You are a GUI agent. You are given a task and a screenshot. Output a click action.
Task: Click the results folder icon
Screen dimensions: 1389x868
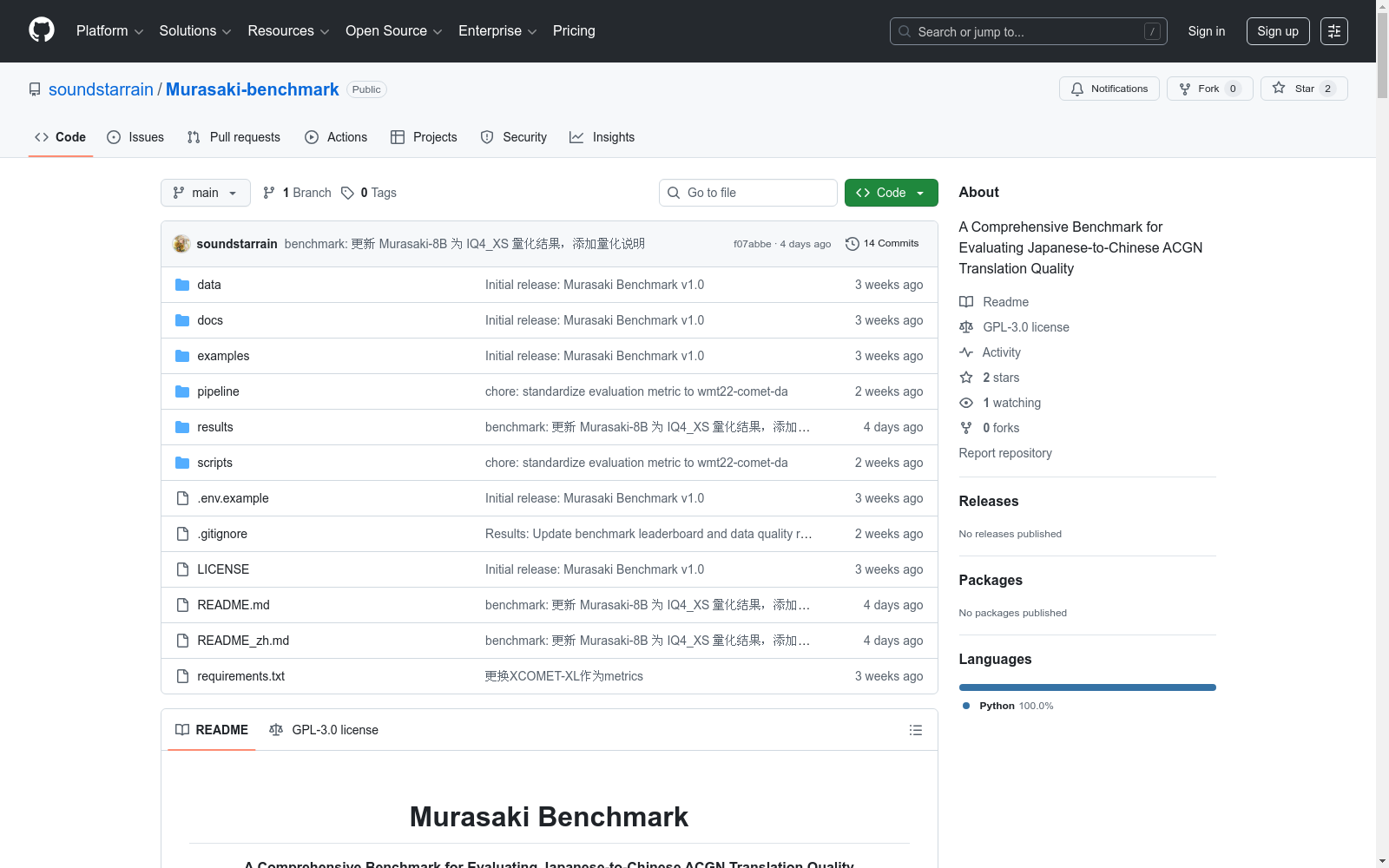[182, 427]
